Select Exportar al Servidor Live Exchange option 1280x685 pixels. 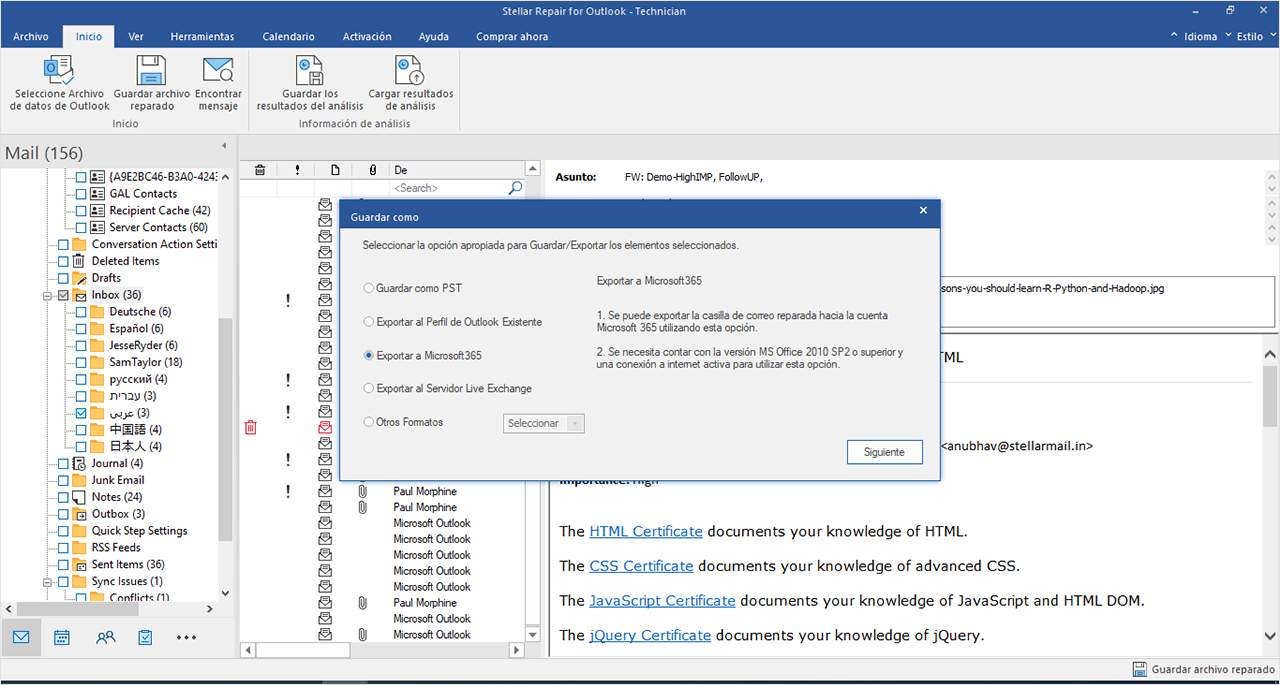pyautogui.click(x=369, y=388)
